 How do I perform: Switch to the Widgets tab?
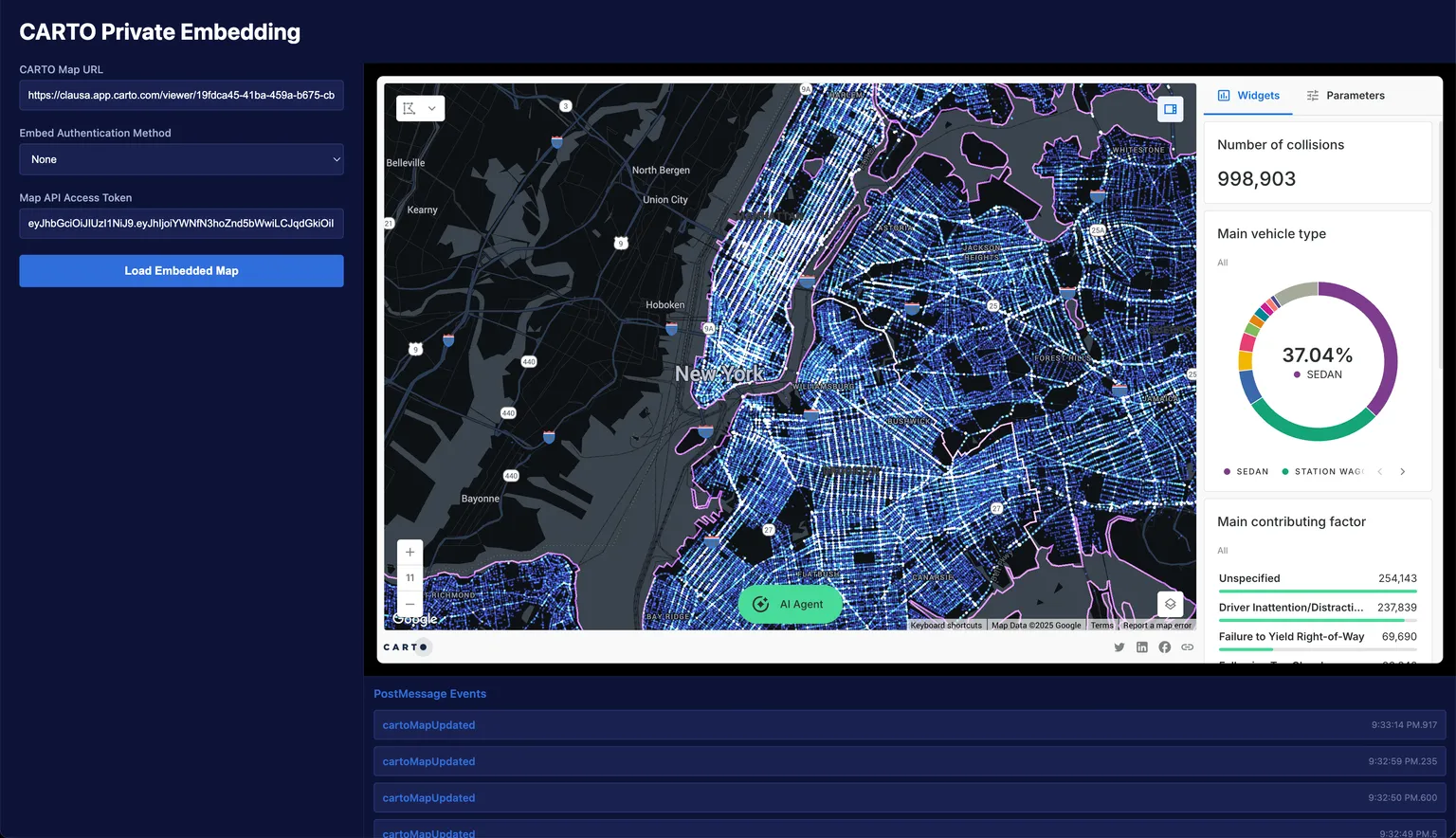(x=1248, y=96)
